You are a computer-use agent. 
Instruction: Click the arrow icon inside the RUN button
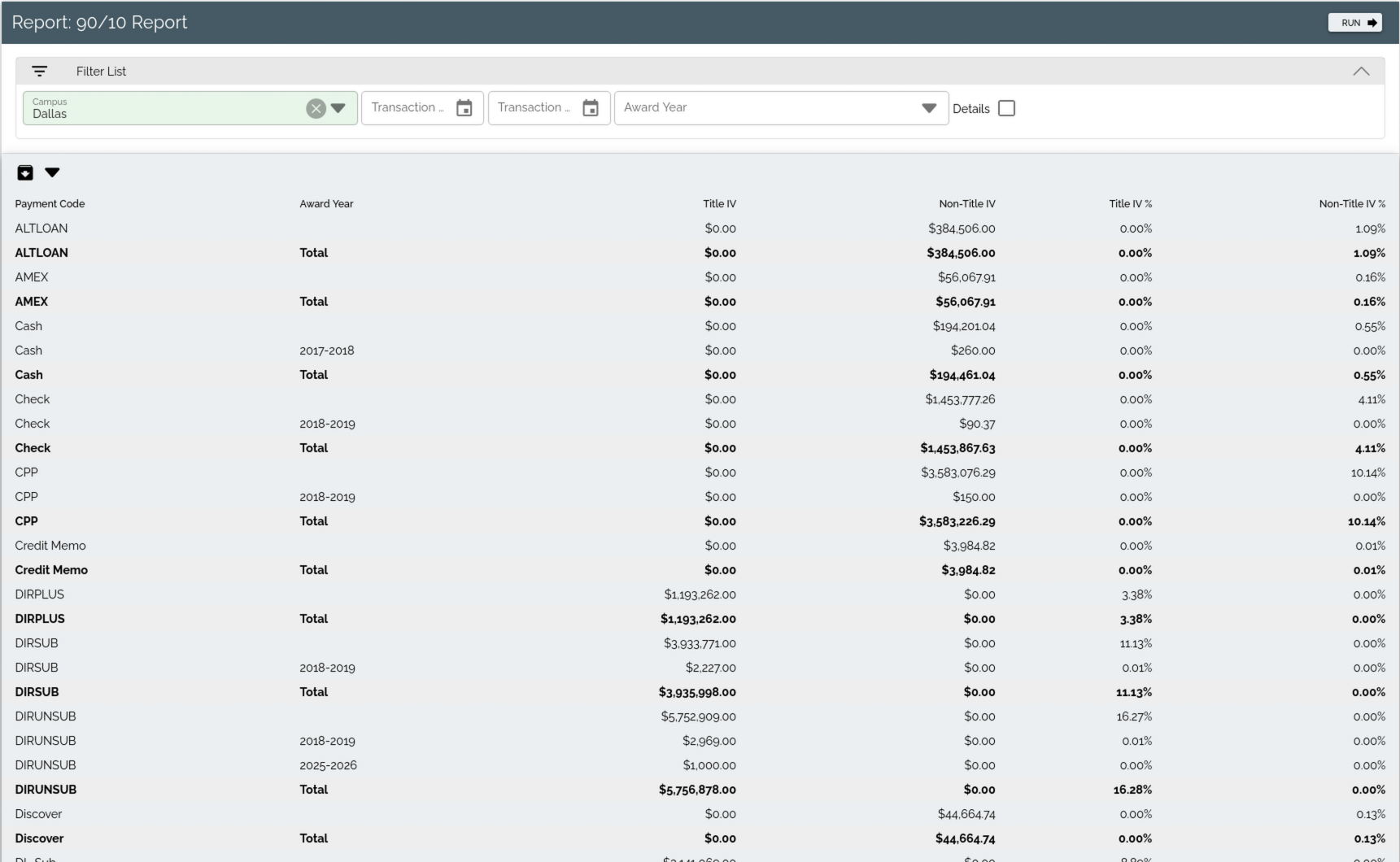click(1371, 22)
